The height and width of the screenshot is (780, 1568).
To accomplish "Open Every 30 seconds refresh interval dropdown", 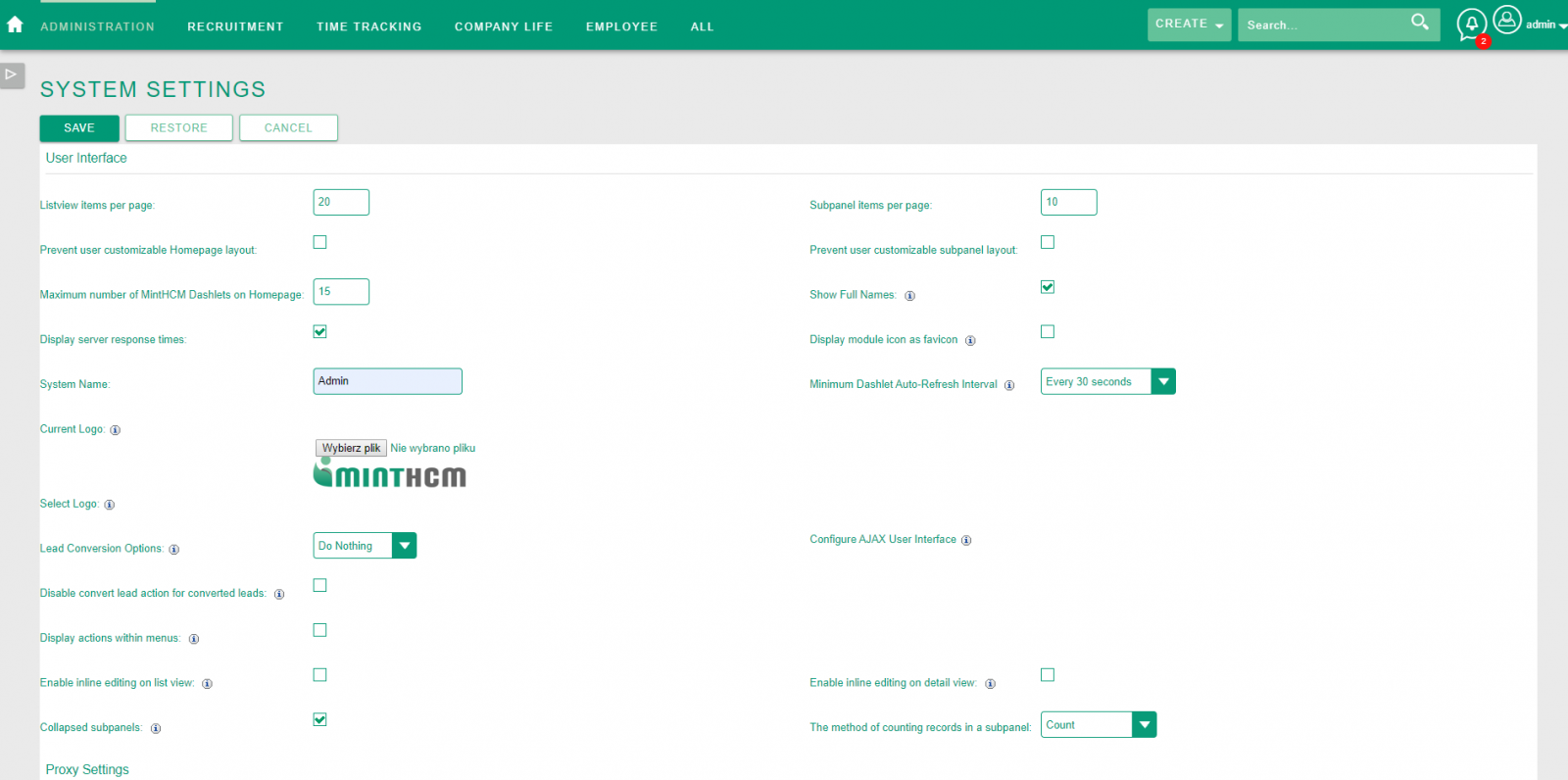I will coord(1107,381).
